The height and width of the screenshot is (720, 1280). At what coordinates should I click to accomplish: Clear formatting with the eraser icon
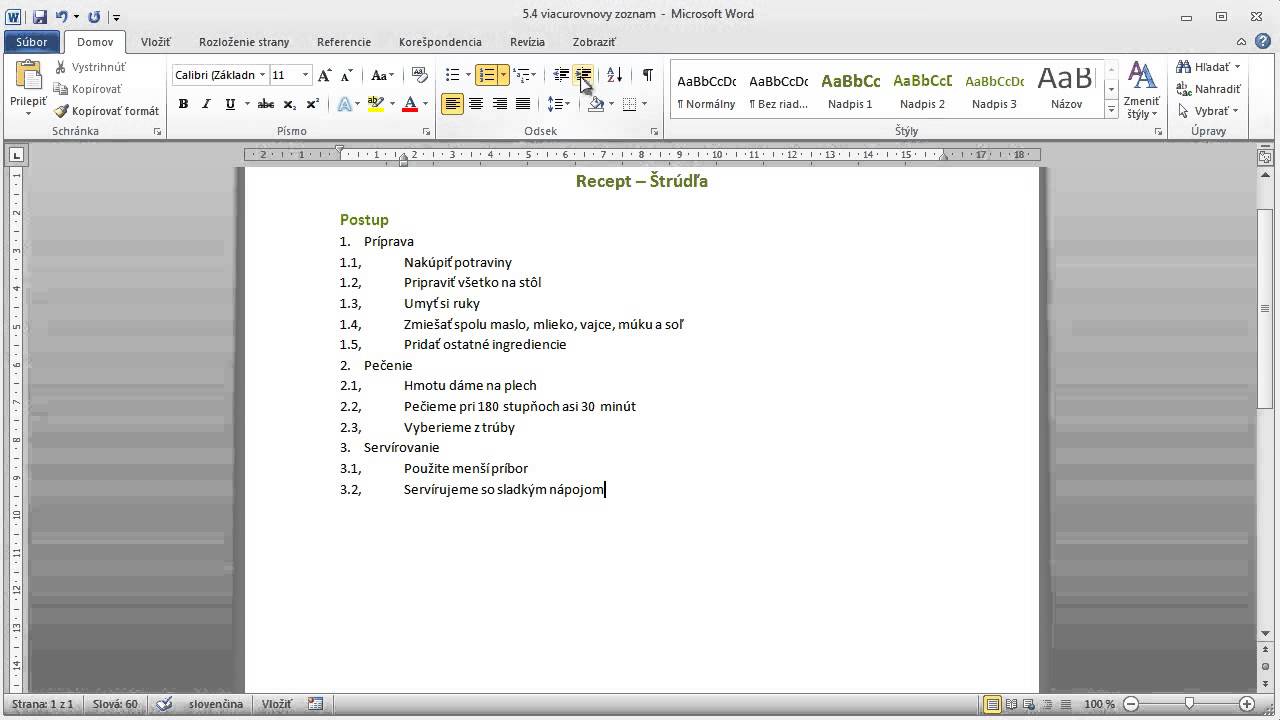tap(420, 75)
